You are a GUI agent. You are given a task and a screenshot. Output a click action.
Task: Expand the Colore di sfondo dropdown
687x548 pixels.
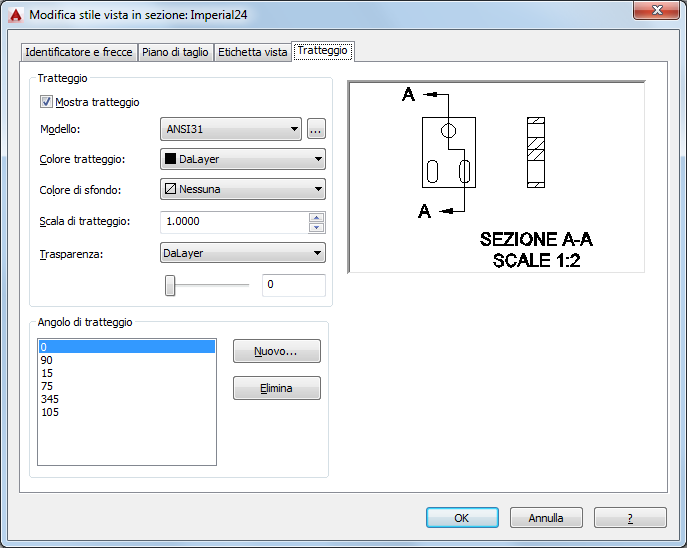243,189
